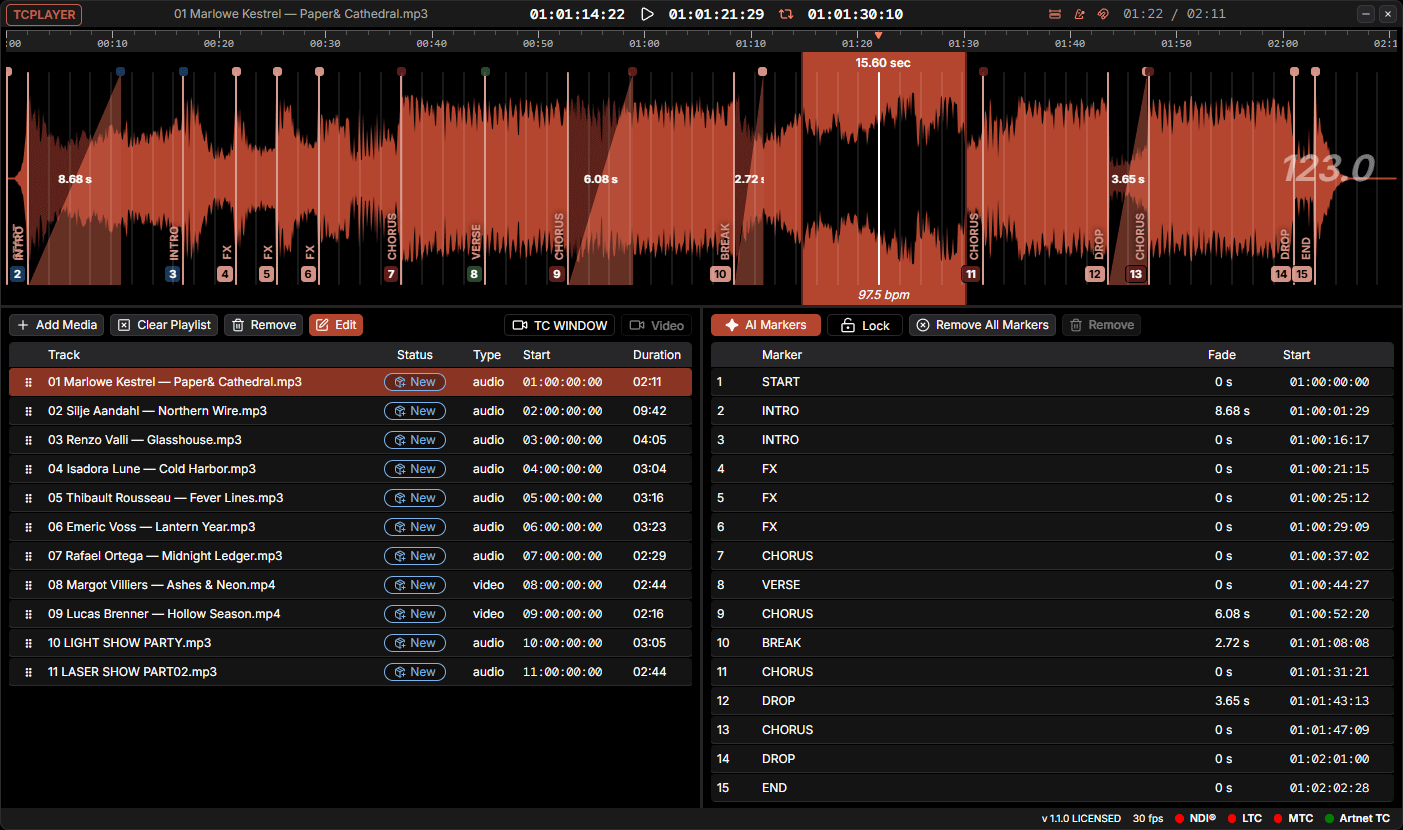The image size is (1403, 830).
Task: Click the 15.60 sec loop region label
Action: 883,63
